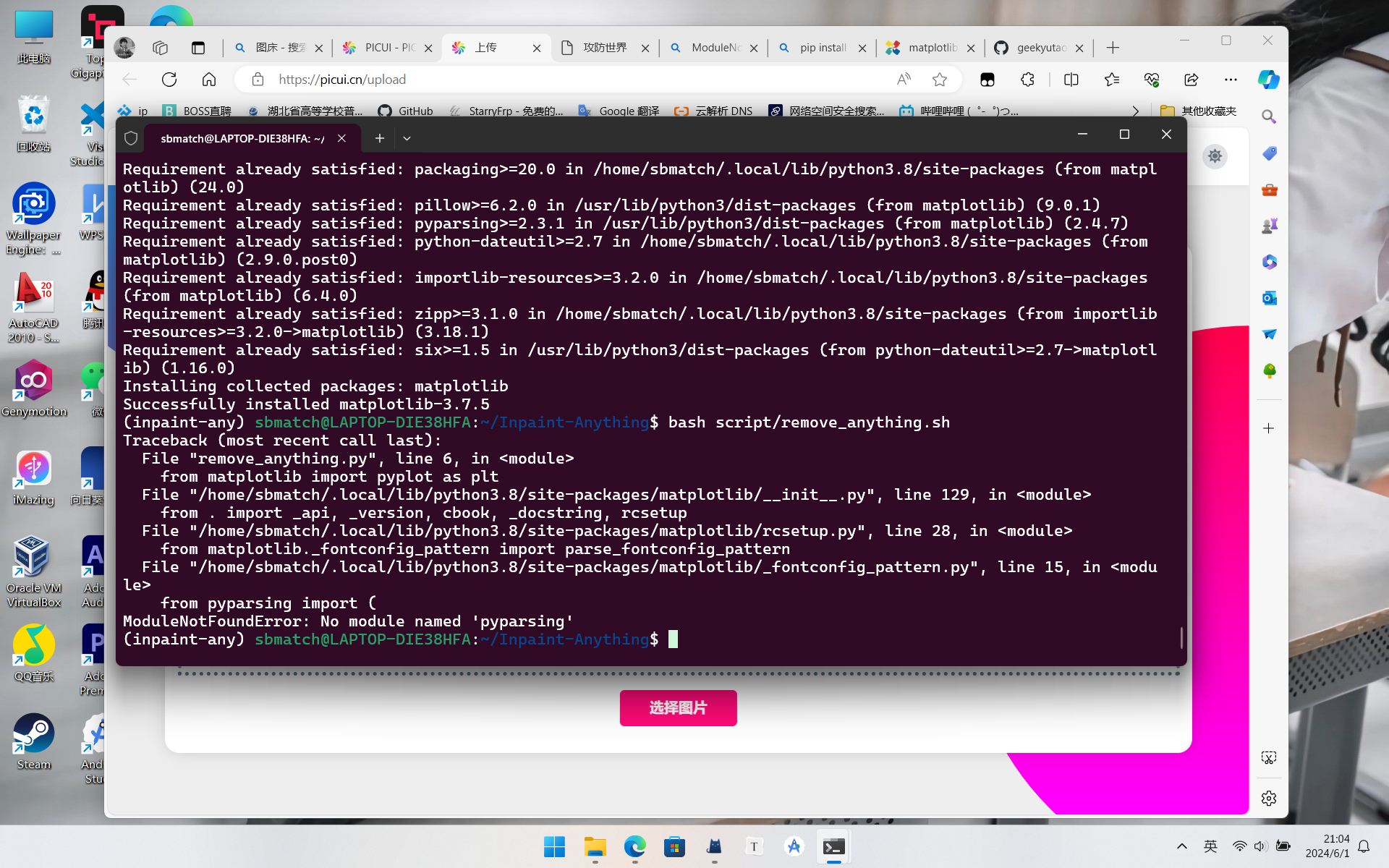Open the Copilot sidebar icon

click(x=1268, y=80)
